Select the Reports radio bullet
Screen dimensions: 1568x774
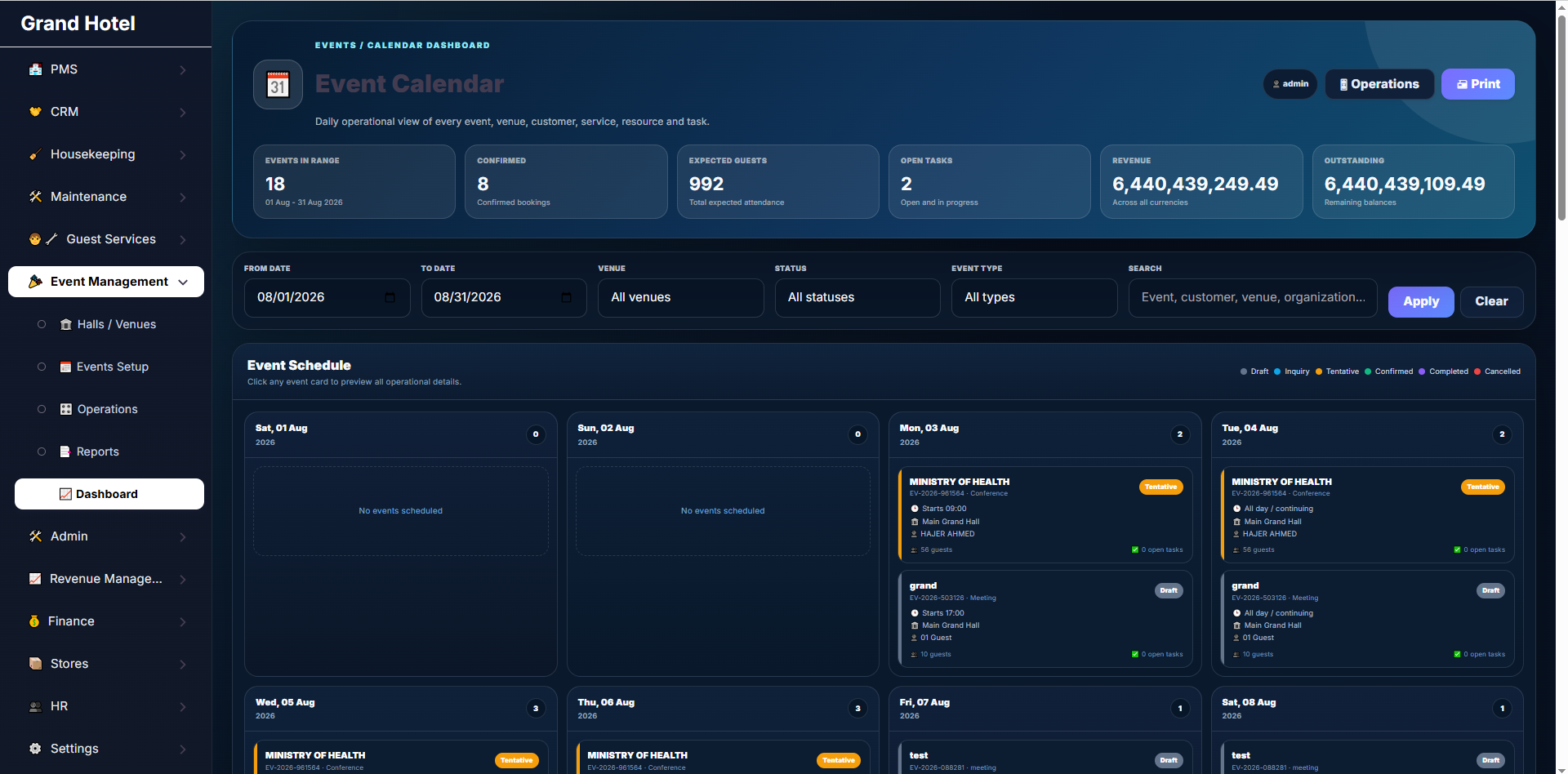coord(42,451)
